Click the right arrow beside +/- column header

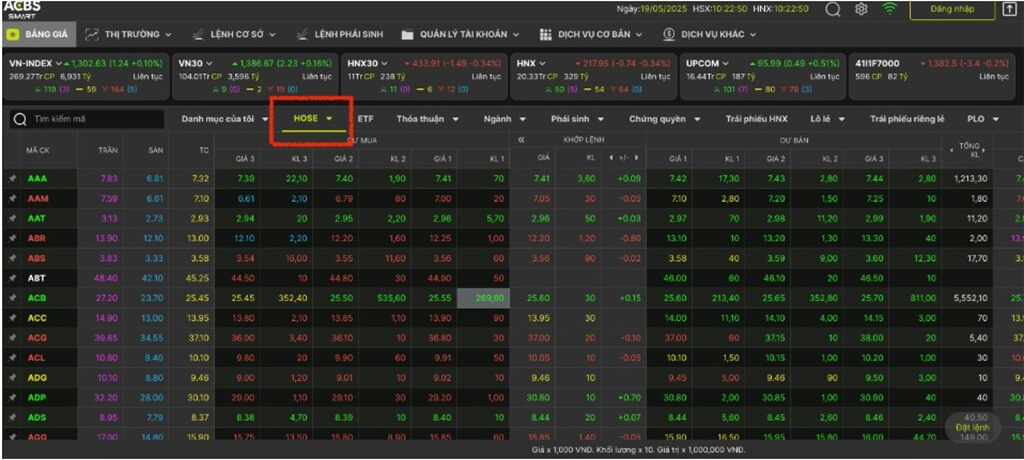(635, 157)
